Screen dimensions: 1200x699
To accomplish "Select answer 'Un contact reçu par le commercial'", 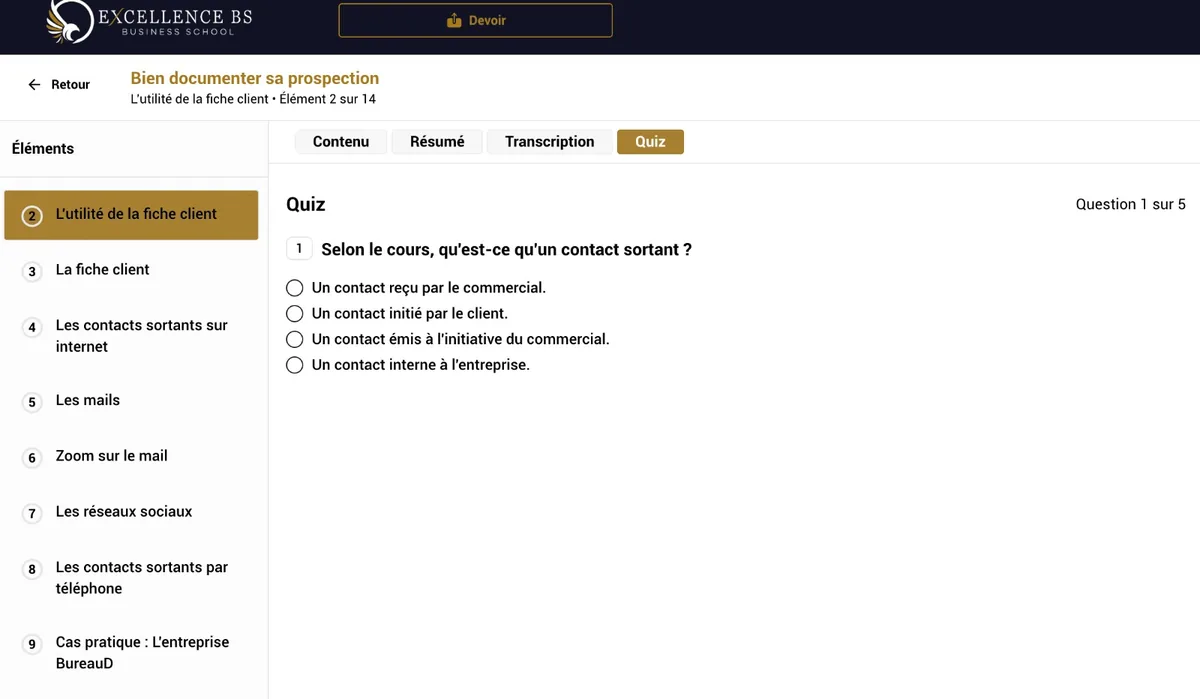I will click(294, 288).
